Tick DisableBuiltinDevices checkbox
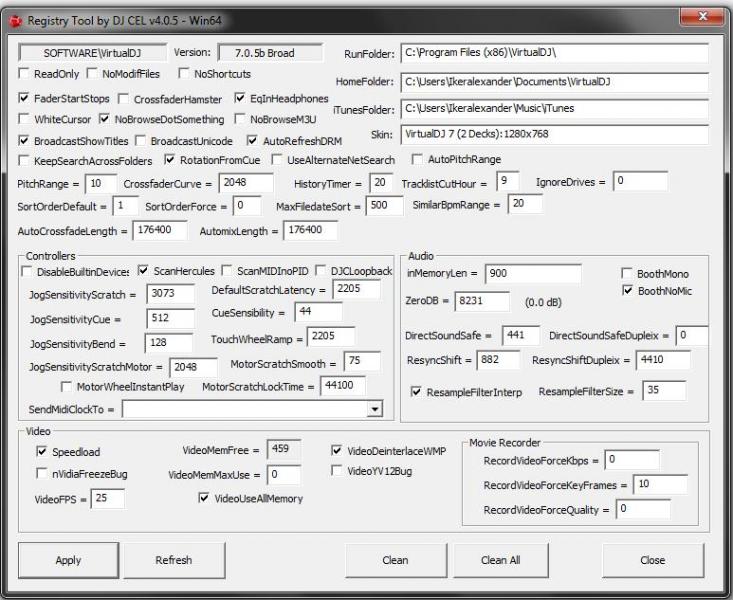 tap(27, 271)
